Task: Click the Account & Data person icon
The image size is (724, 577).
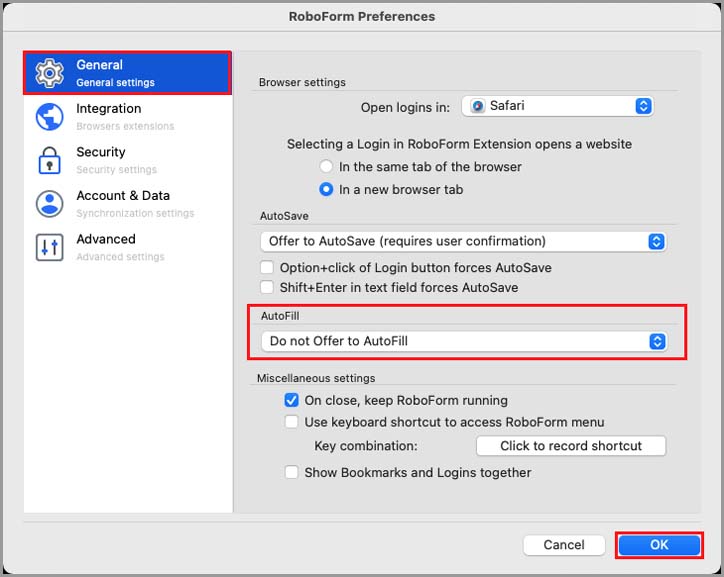Action: (x=49, y=204)
